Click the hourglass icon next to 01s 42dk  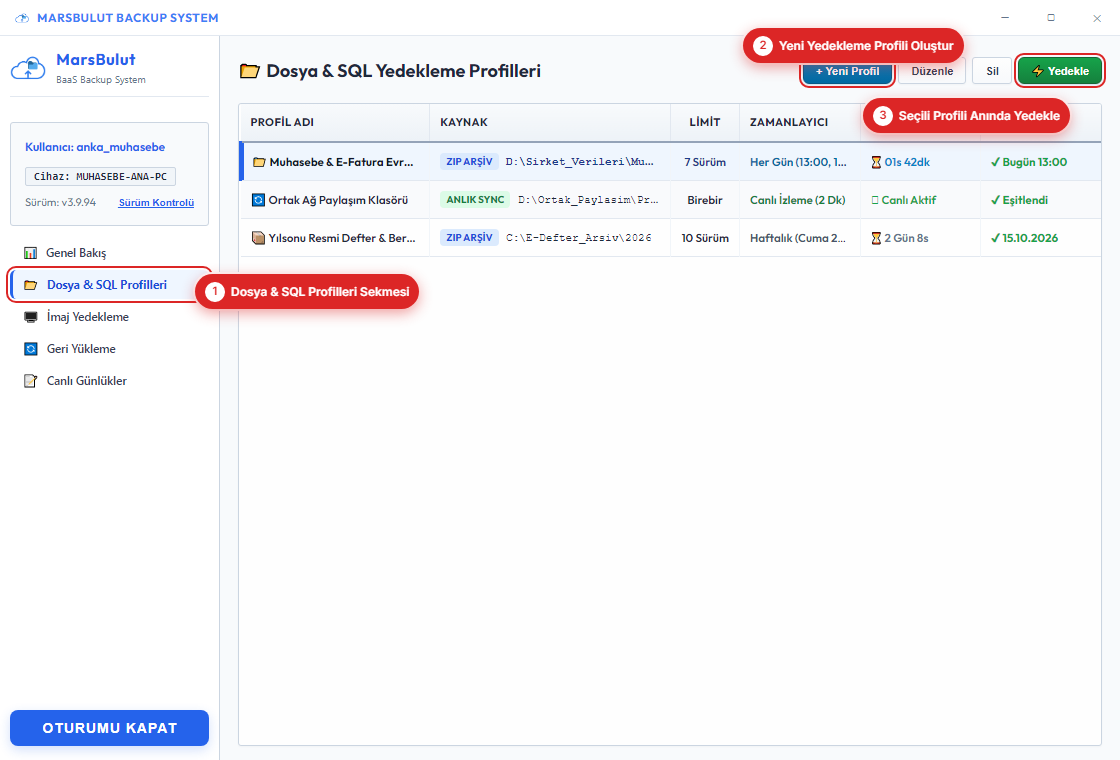click(876, 162)
